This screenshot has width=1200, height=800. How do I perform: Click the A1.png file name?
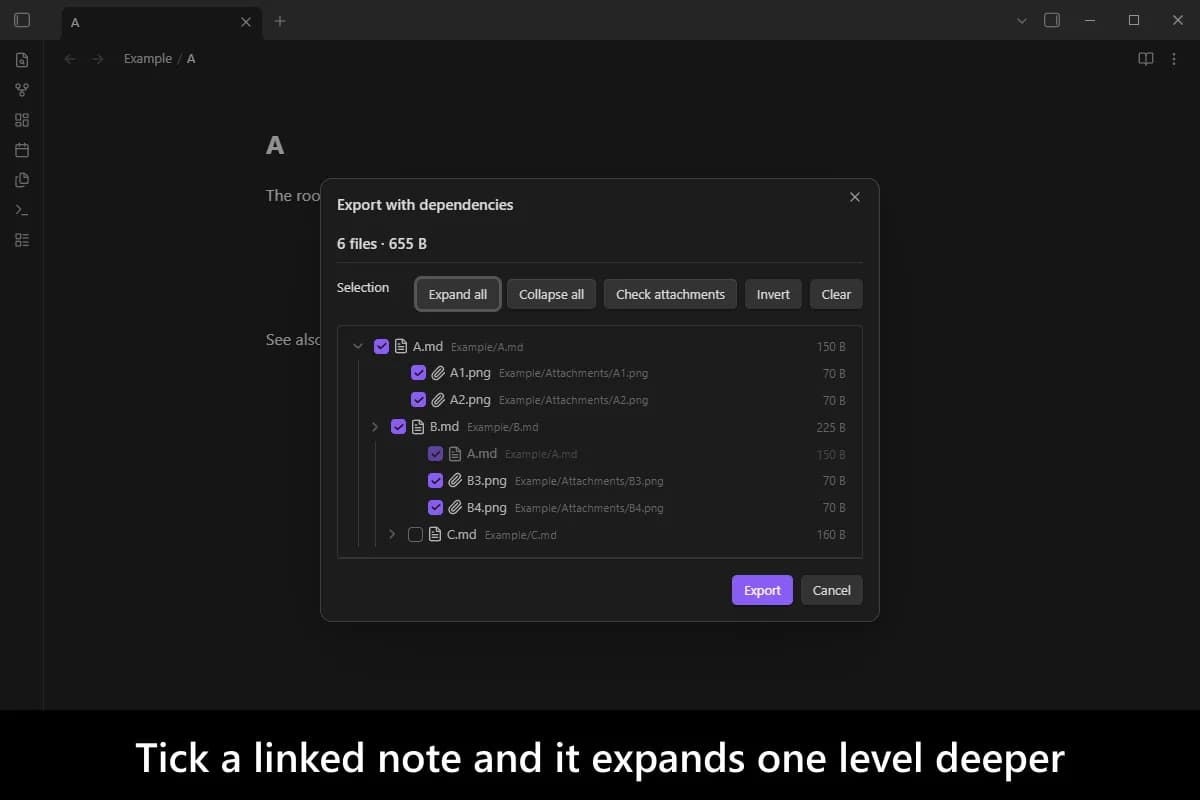click(x=470, y=373)
